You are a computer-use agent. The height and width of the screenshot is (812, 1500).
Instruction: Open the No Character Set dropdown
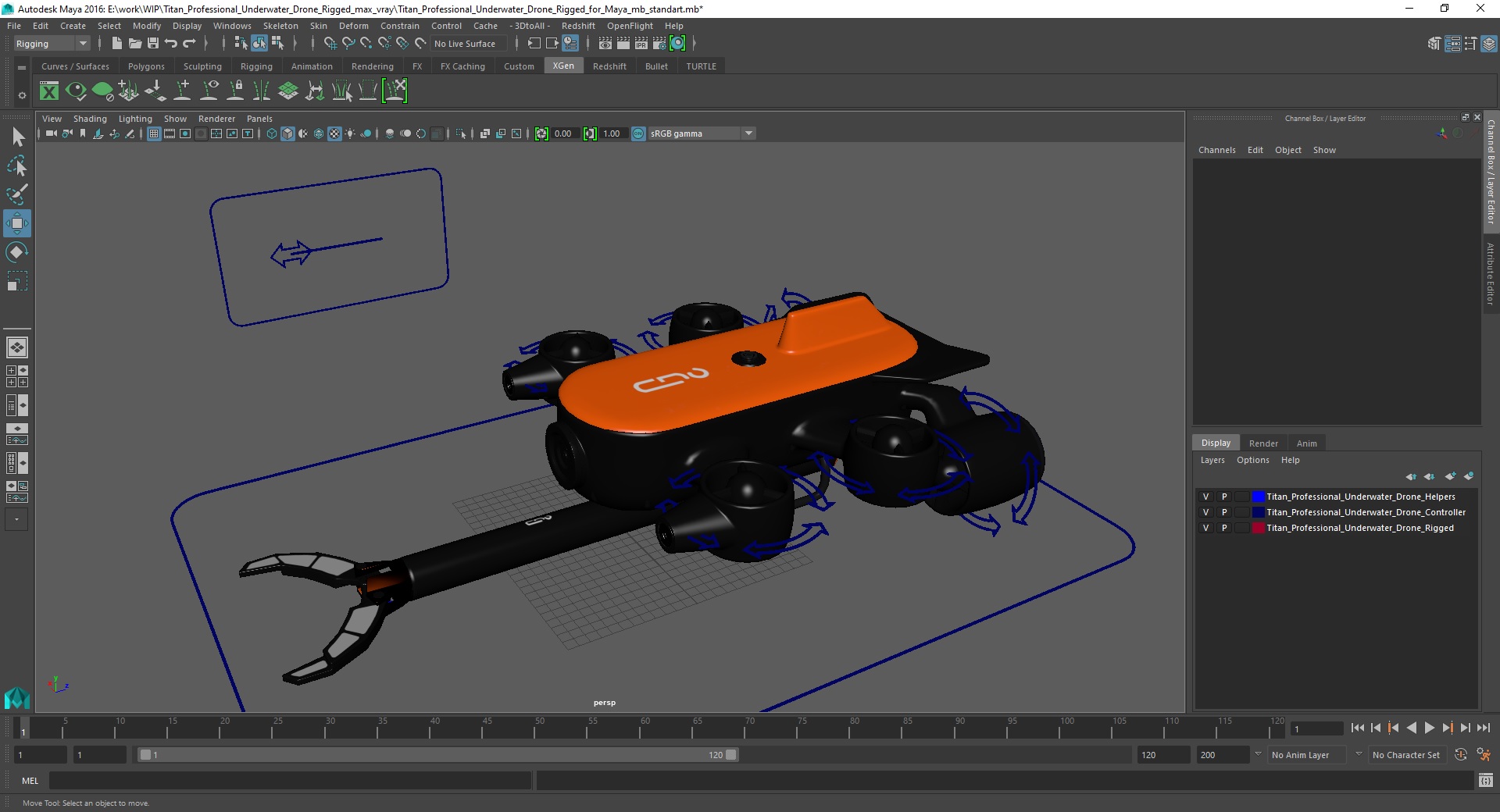click(1409, 755)
